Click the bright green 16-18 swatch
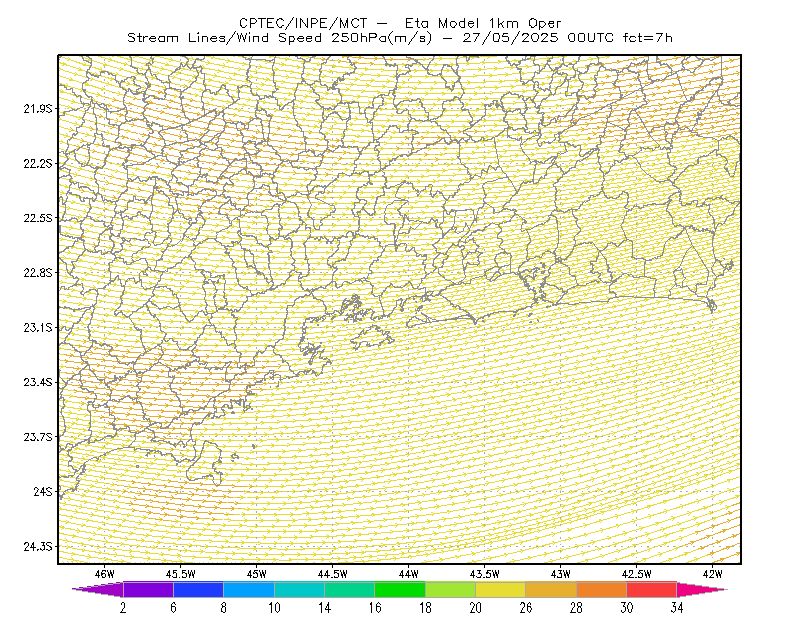800x618 pixels. click(400, 589)
